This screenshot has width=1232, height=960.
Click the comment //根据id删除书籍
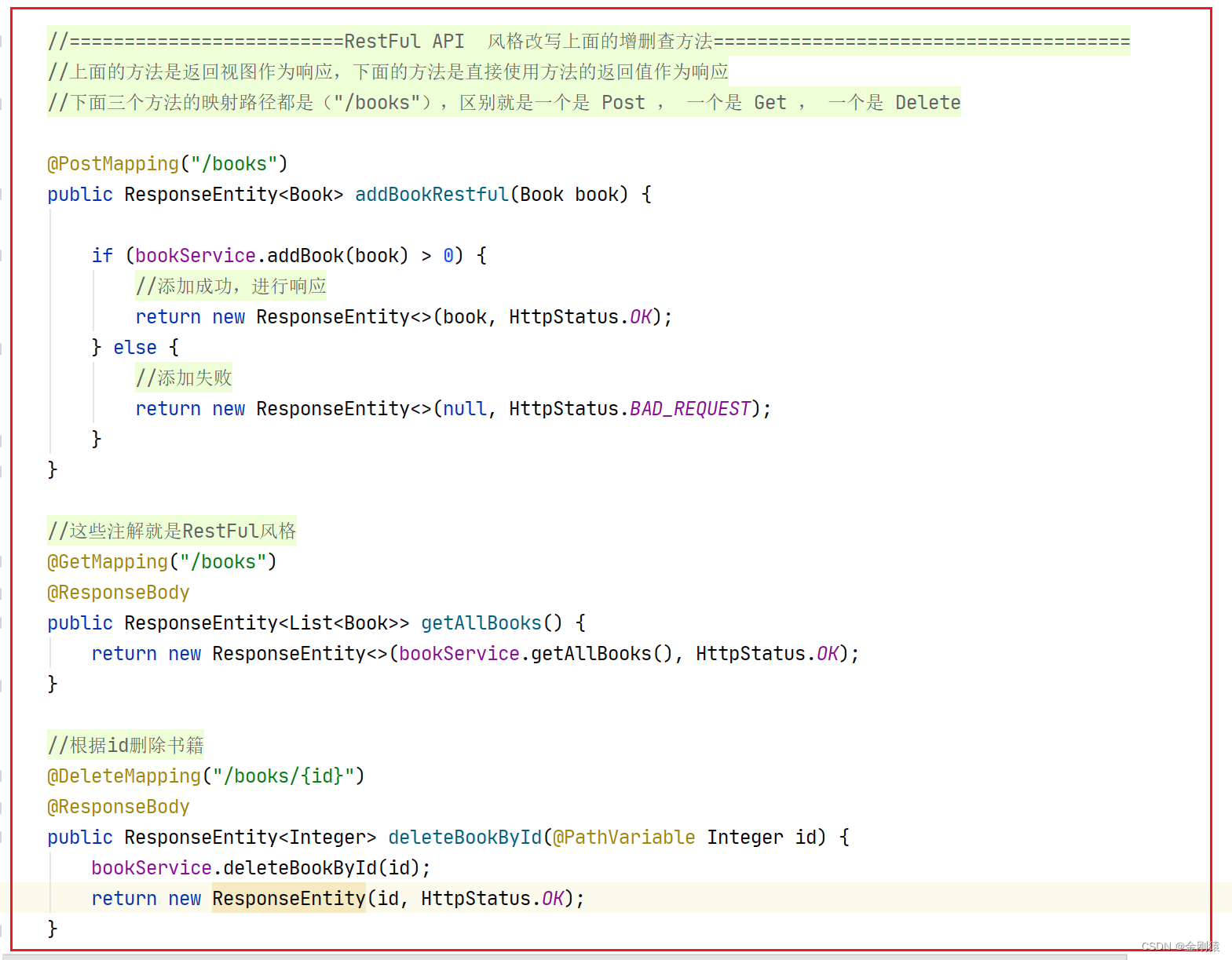126,746
